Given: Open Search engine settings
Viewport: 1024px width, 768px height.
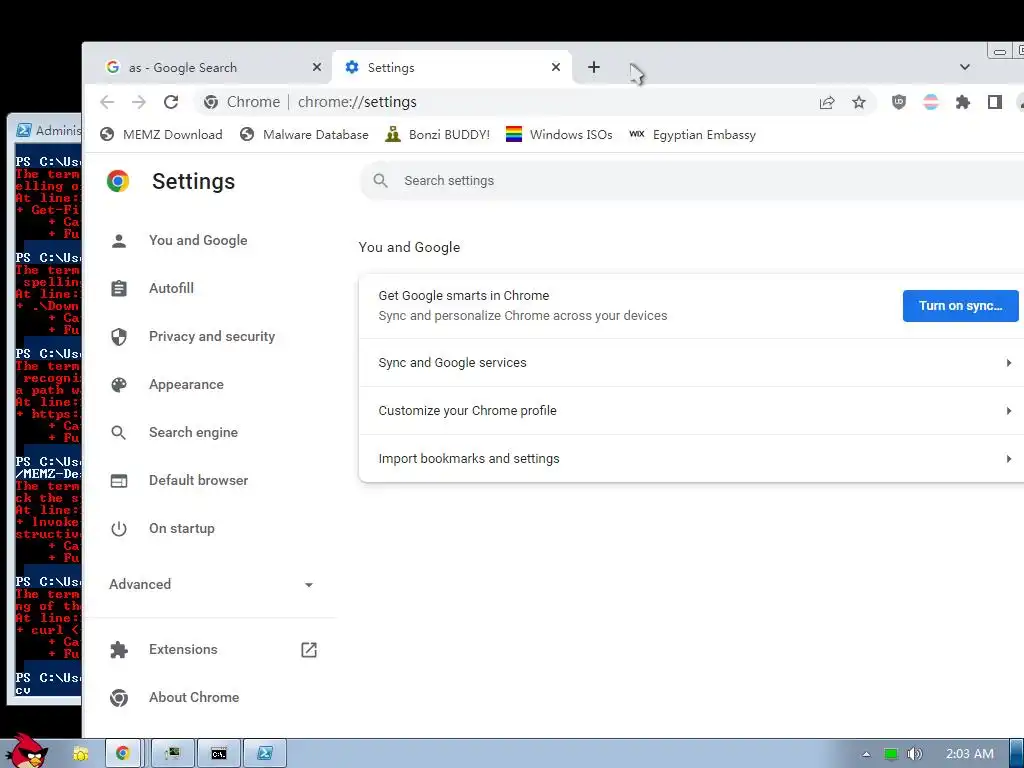Looking at the screenshot, I should click(193, 432).
